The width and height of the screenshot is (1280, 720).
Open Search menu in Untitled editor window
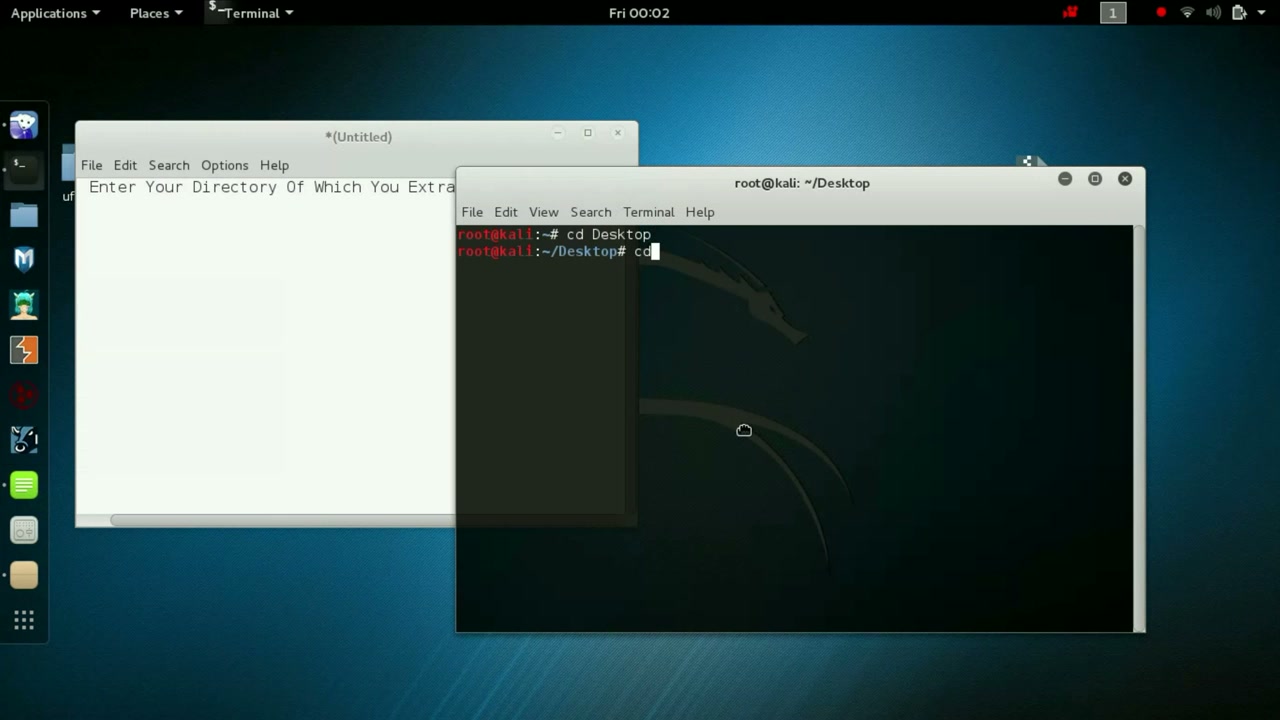pyautogui.click(x=169, y=165)
